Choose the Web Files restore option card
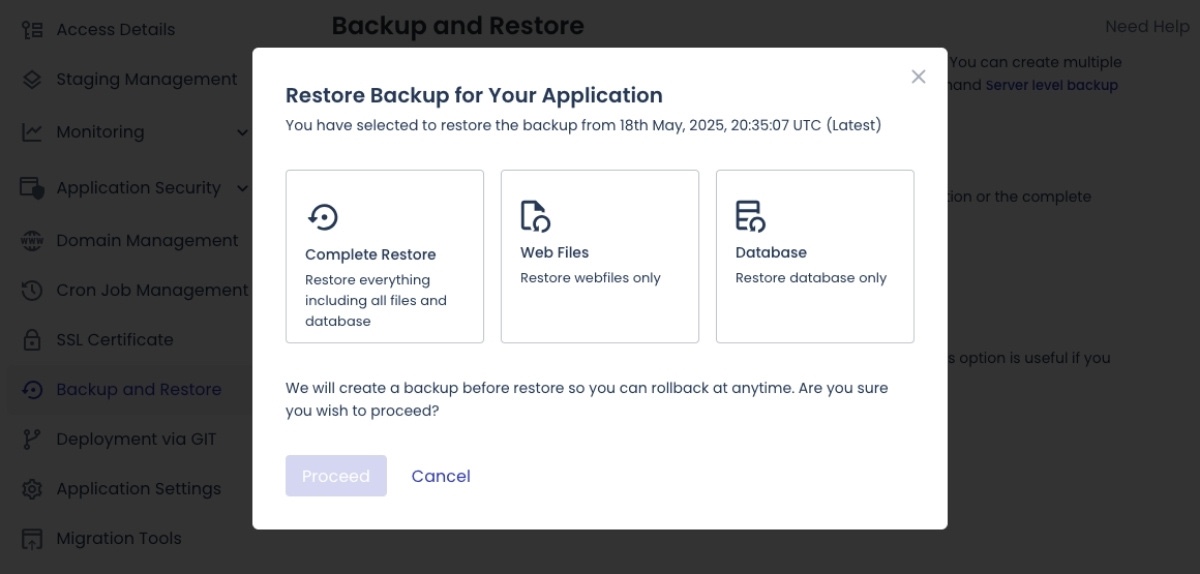The height and width of the screenshot is (574, 1200). pyautogui.click(x=599, y=256)
